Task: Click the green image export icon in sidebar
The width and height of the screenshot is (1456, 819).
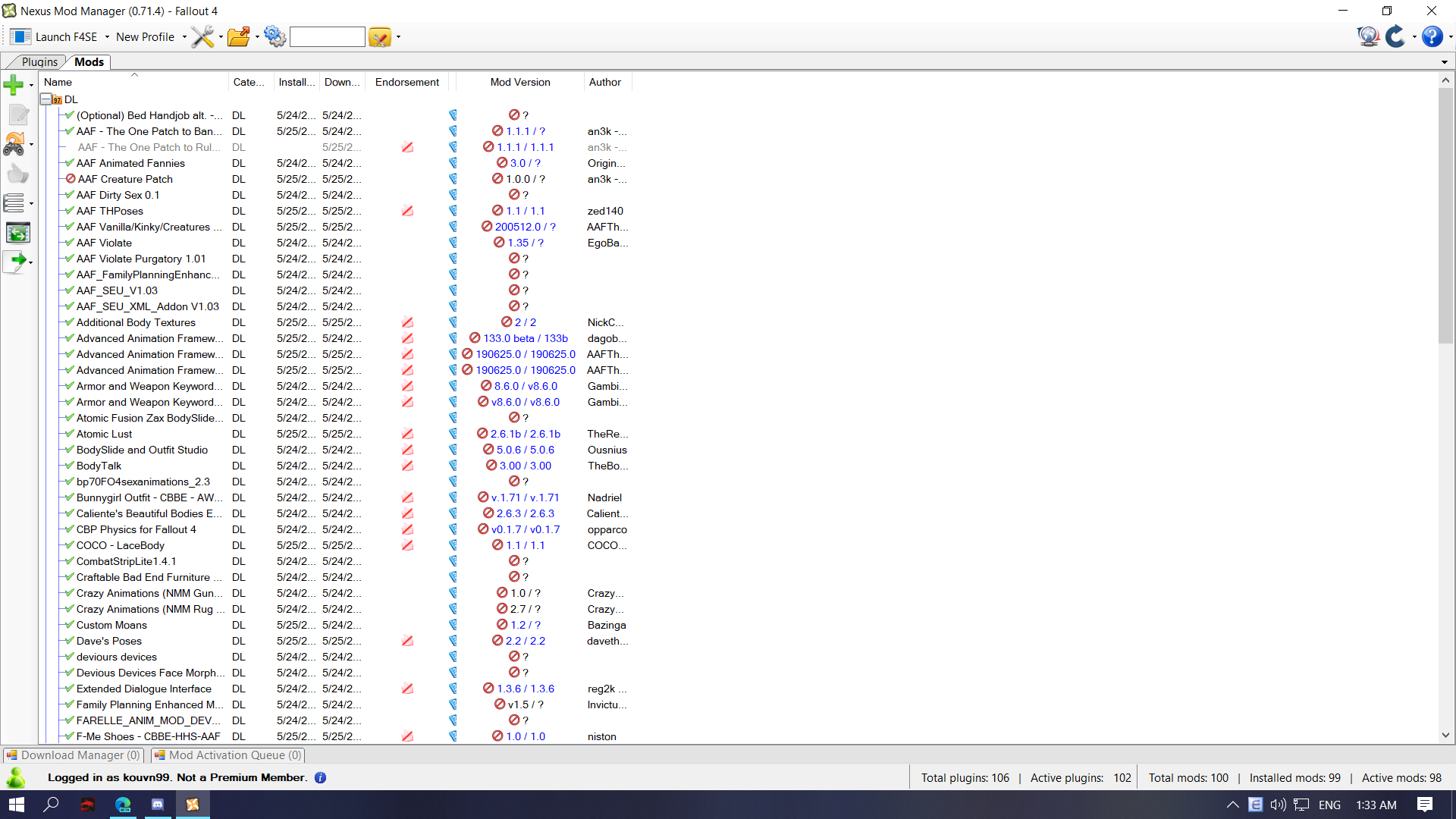Action: tap(17, 233)
